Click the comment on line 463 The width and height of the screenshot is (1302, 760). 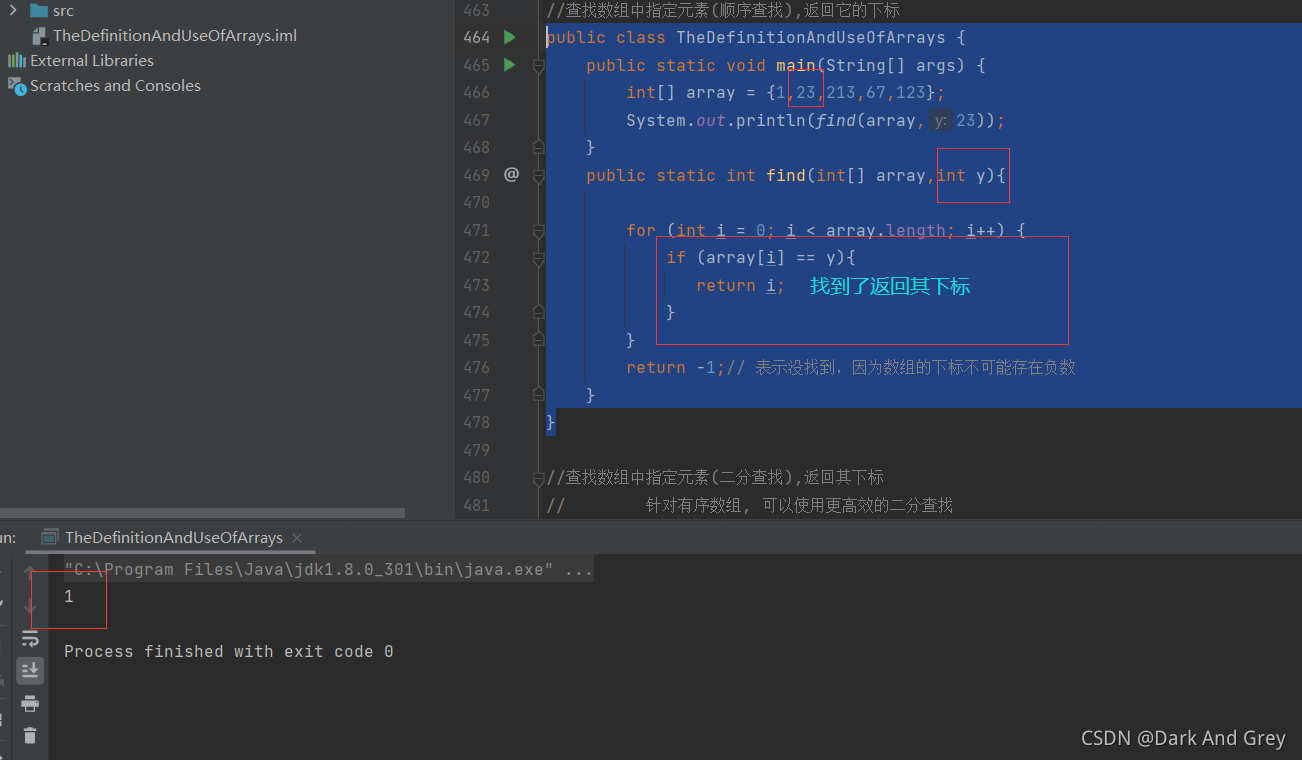tap(723, 10)
